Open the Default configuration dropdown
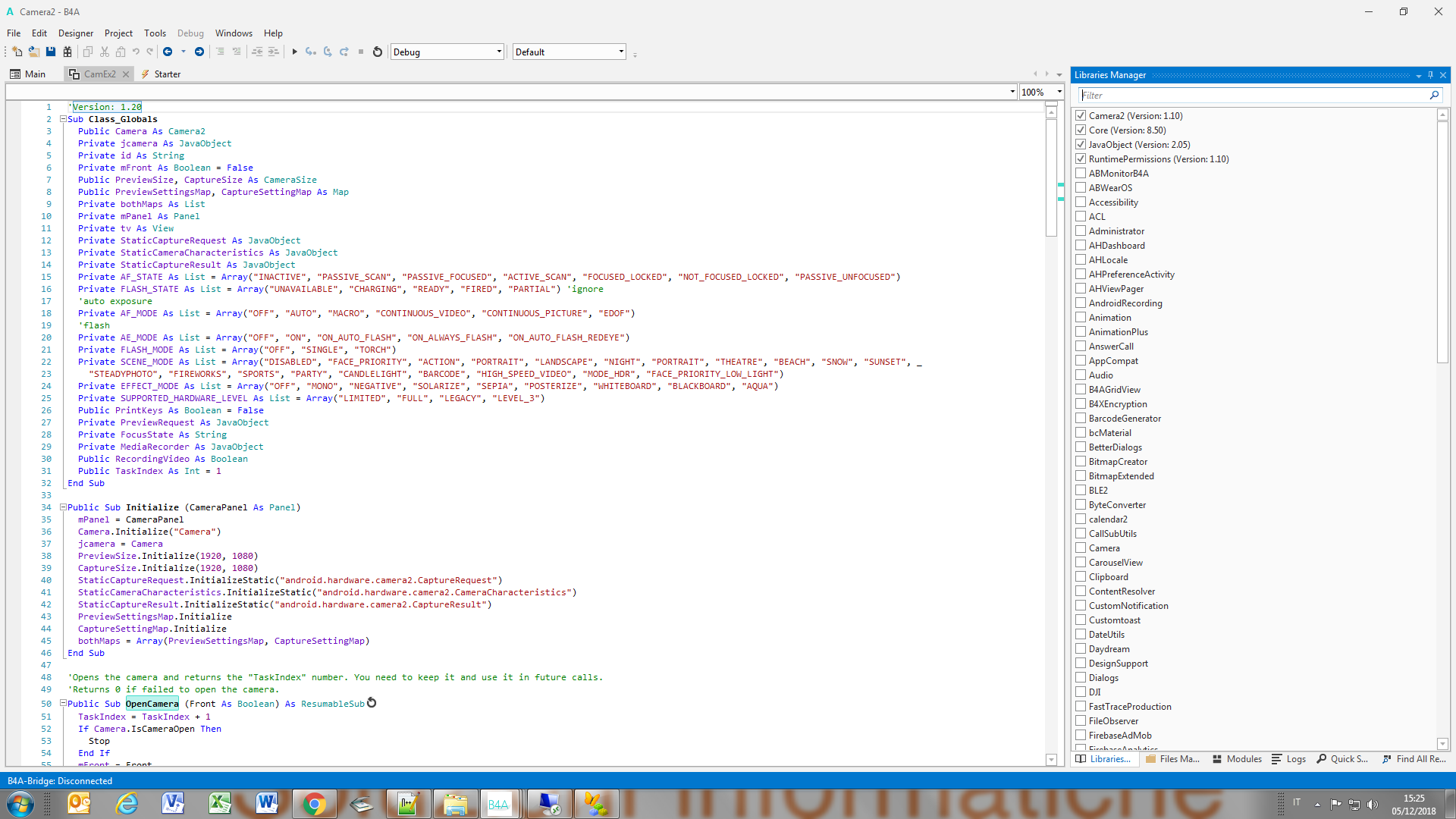 pos(620,52)
